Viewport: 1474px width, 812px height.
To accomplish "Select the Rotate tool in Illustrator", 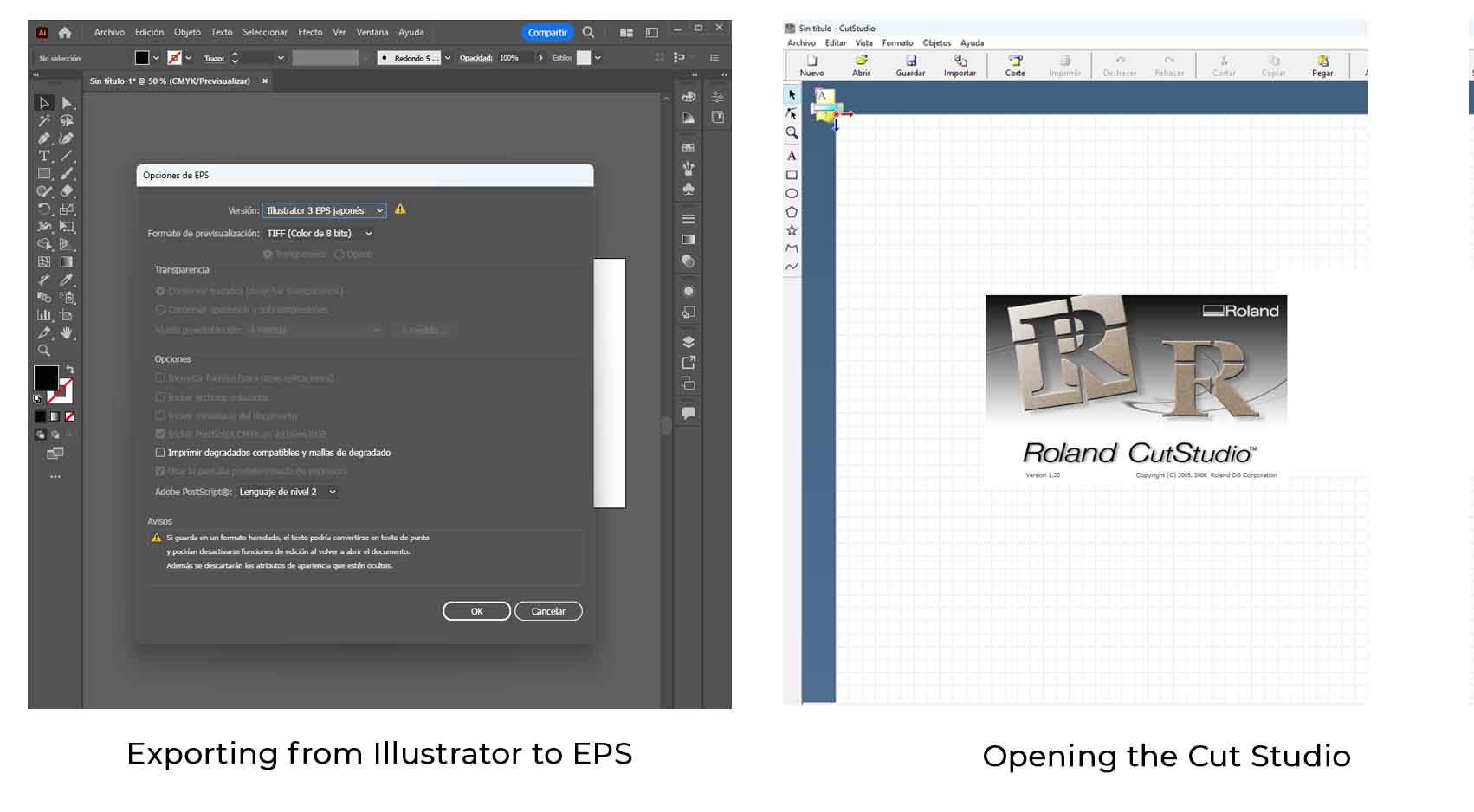I will (44, 209).
